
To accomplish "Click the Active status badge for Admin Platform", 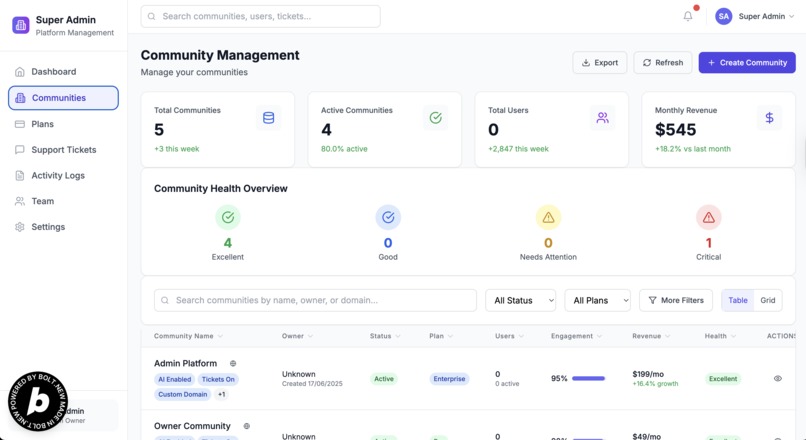I will coord(383,379).
